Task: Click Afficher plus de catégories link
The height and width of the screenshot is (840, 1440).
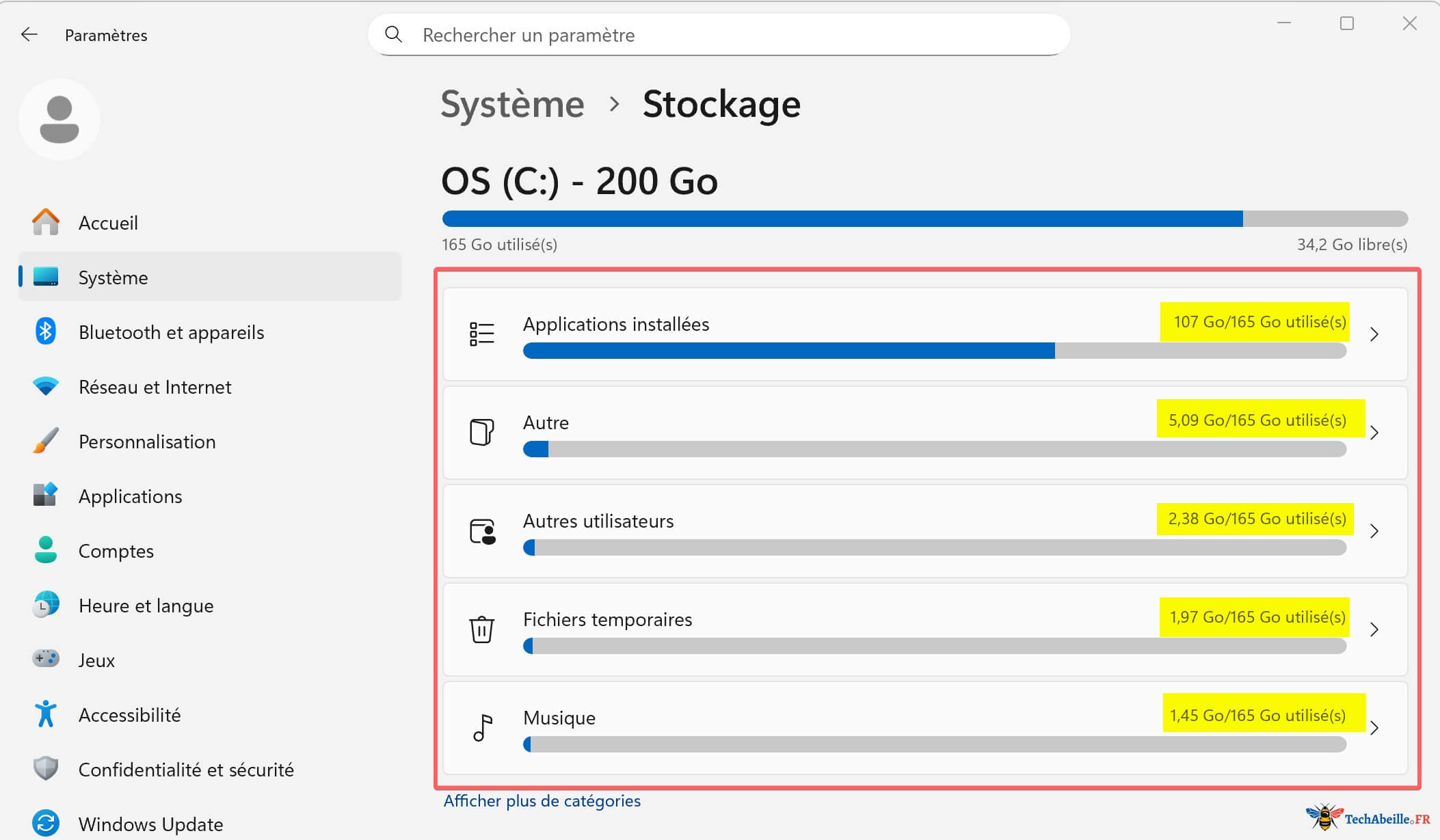Action: coord(542,800)
